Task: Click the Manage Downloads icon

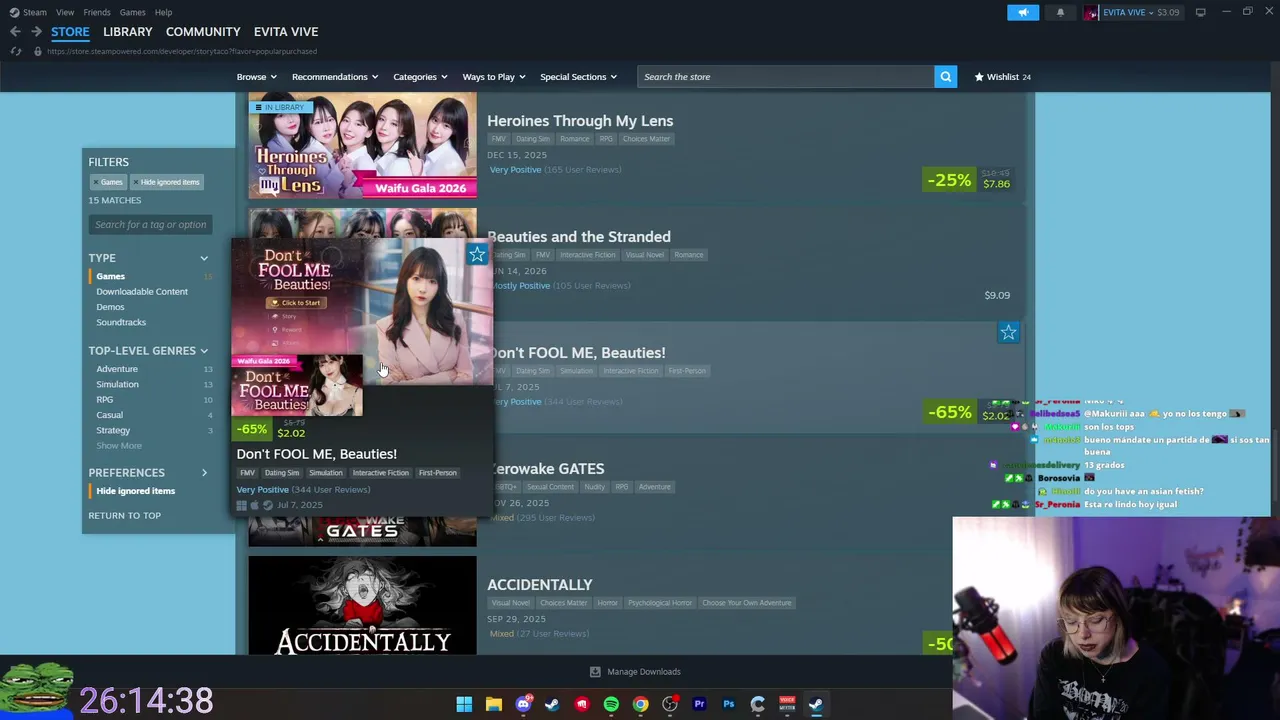Action: [x=595, y=672]
